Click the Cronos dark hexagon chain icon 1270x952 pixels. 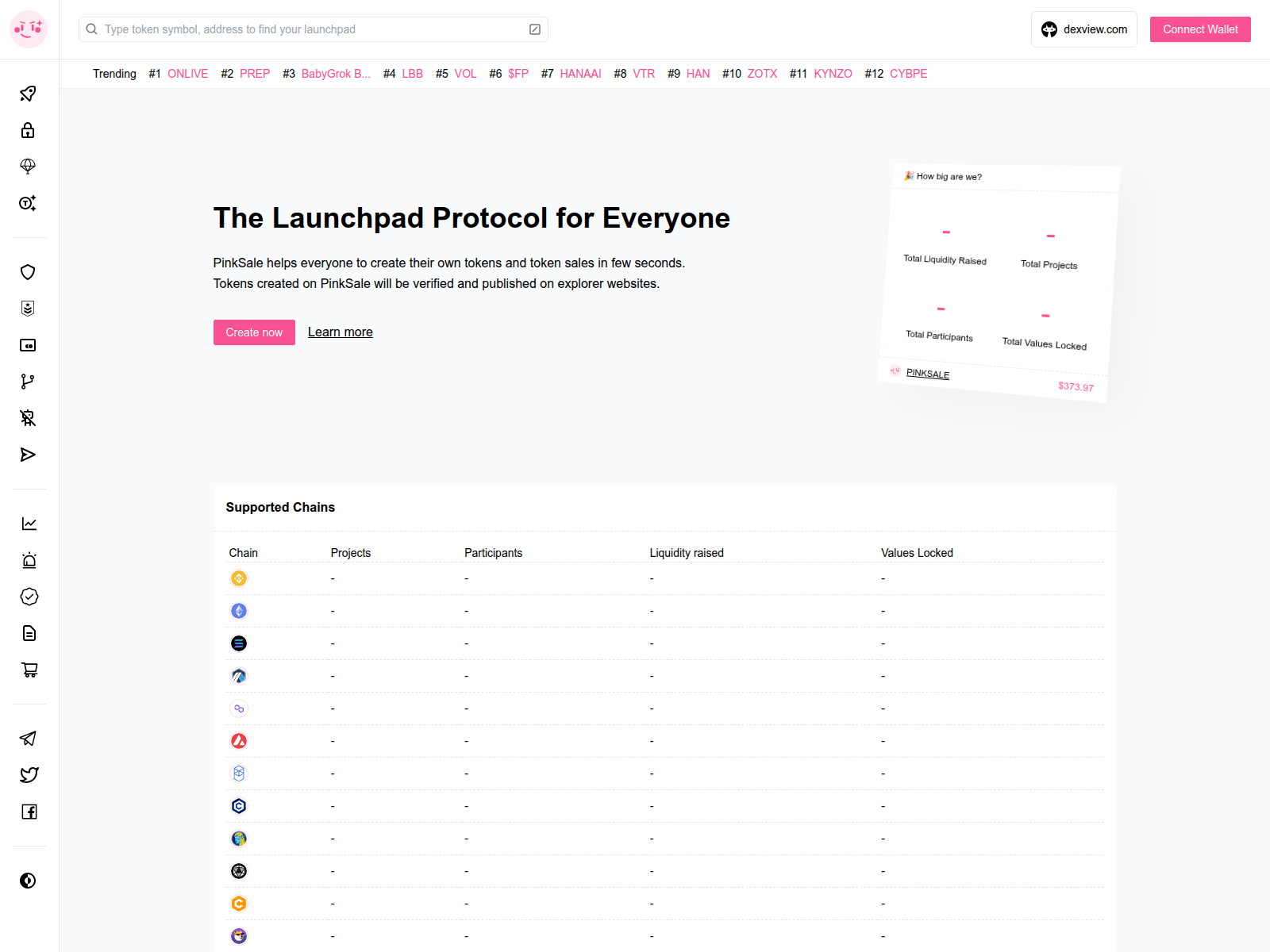tap(239, 806)
